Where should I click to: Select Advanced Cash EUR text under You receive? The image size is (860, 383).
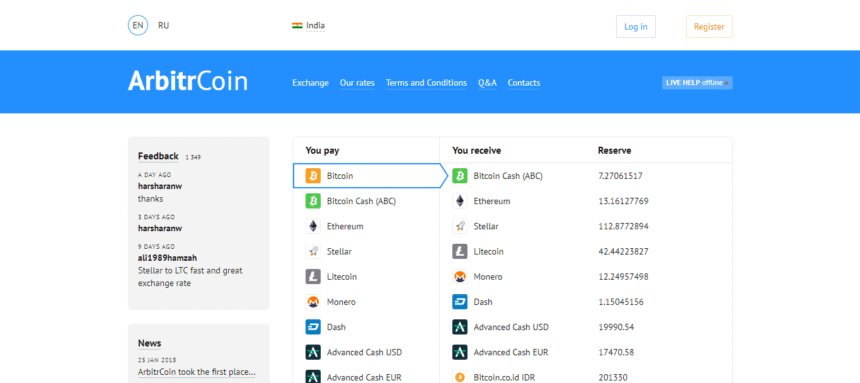point(511,353)
